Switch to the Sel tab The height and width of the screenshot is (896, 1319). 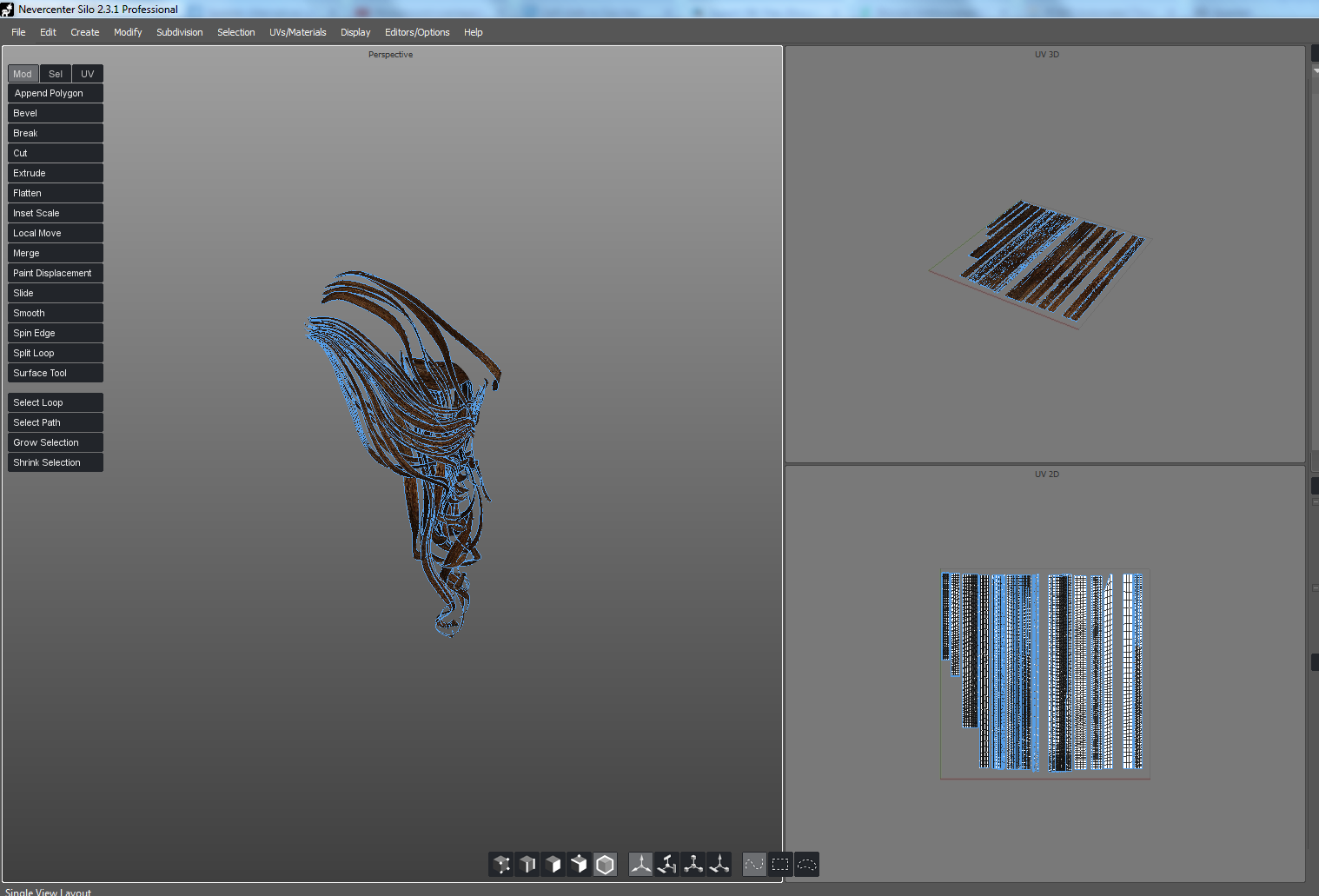tap(56, 74)
